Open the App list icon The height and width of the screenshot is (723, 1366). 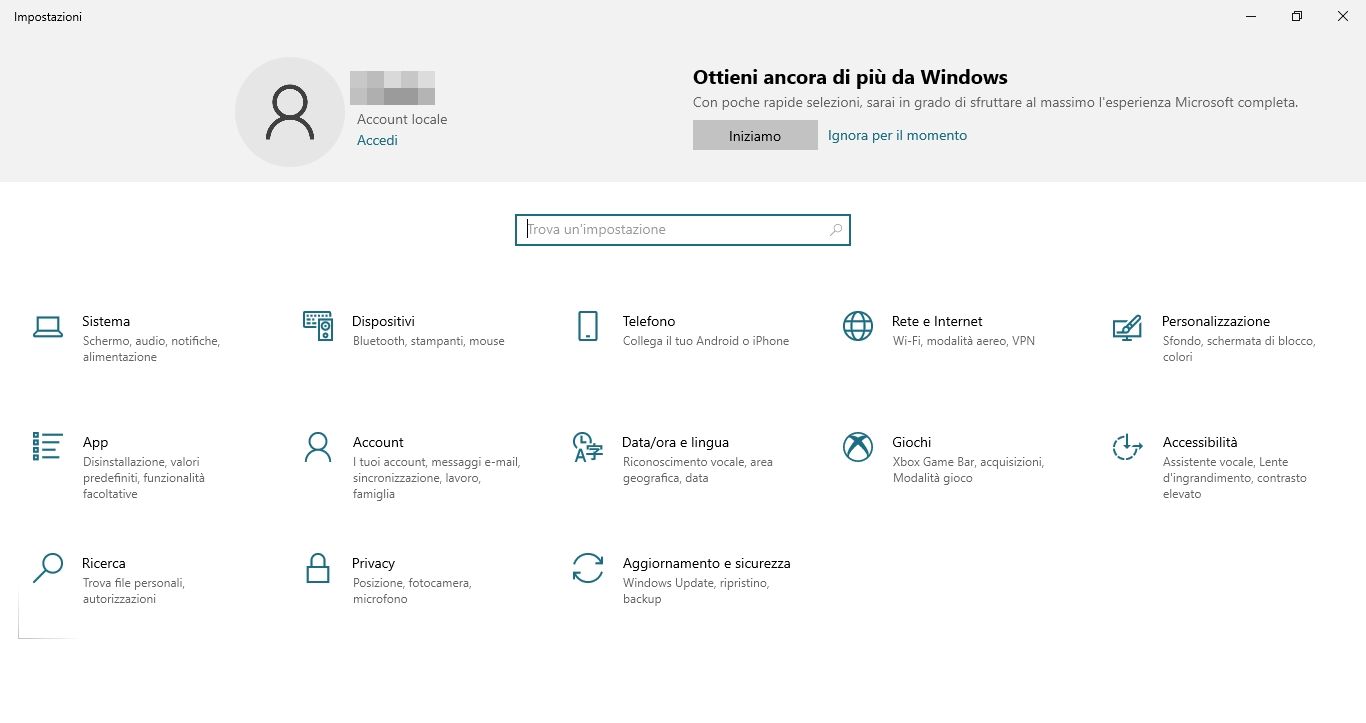coord(48,447)
